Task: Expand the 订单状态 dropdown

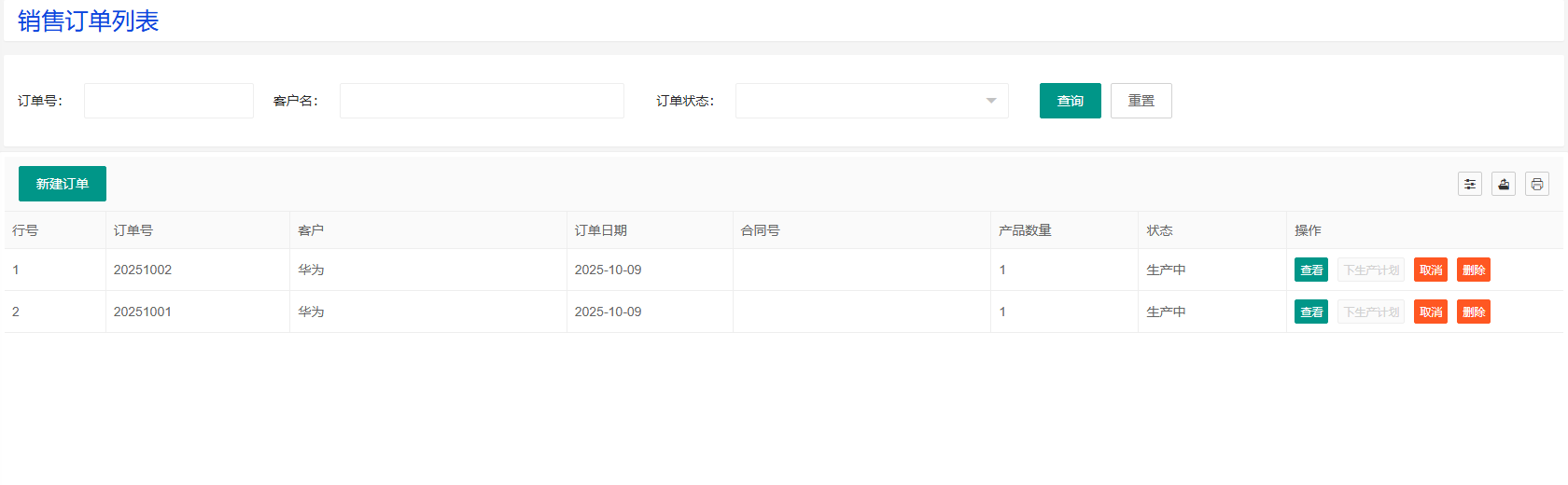Action: pos(871,101)
